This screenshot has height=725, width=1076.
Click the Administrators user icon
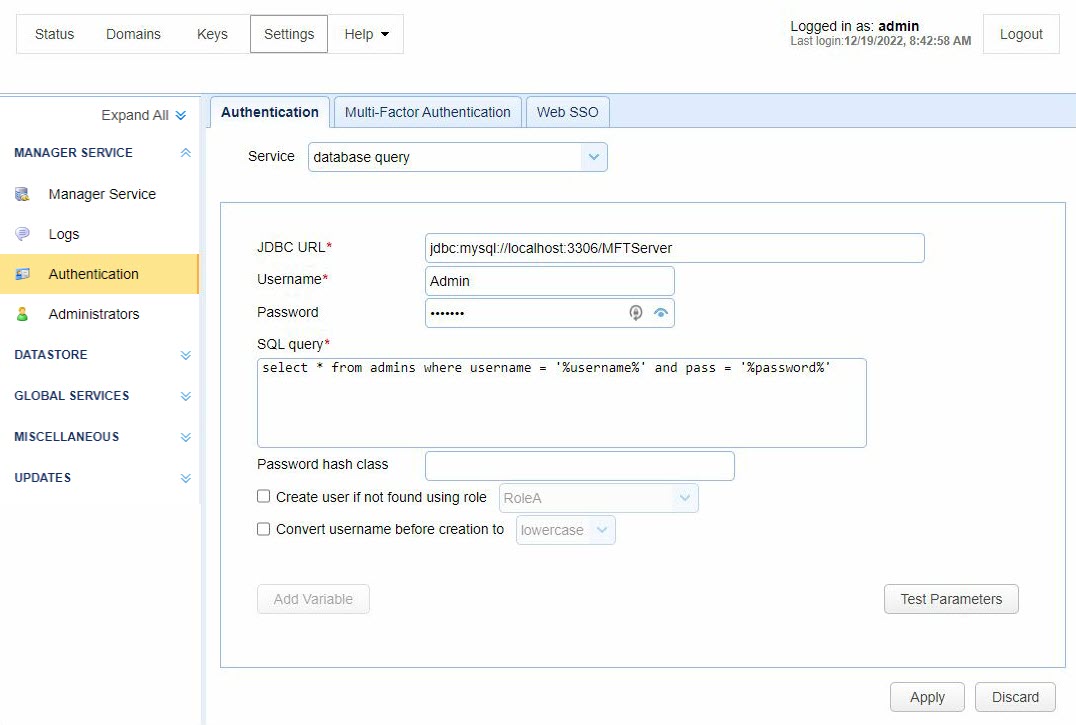(x=22, y=314)
